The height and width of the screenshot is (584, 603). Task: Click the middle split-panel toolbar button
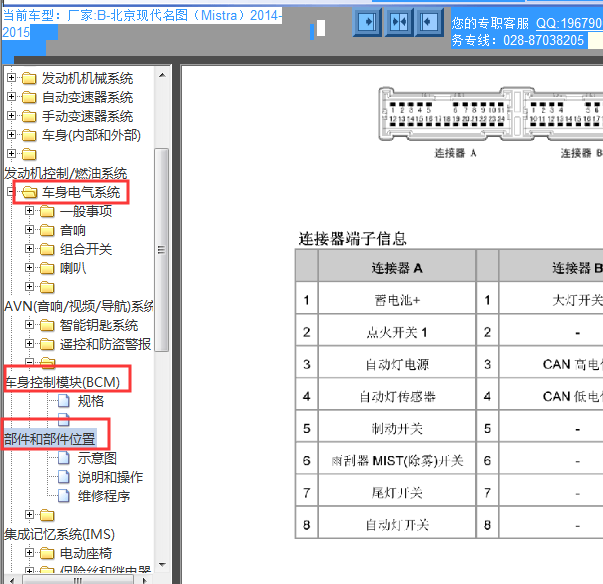[399, 22]
